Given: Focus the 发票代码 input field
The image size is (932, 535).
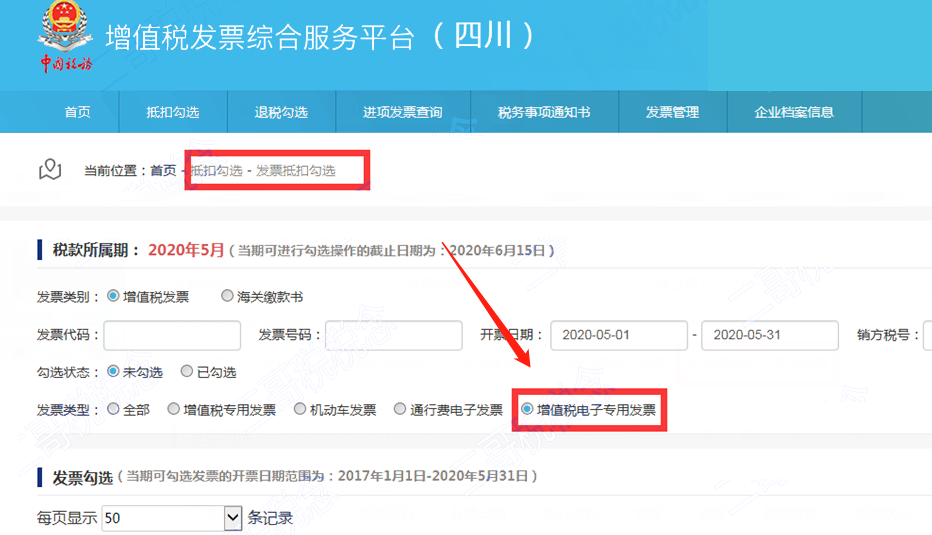Looking at the screenshot, I should pyautogui.click(x=172, y=335).
